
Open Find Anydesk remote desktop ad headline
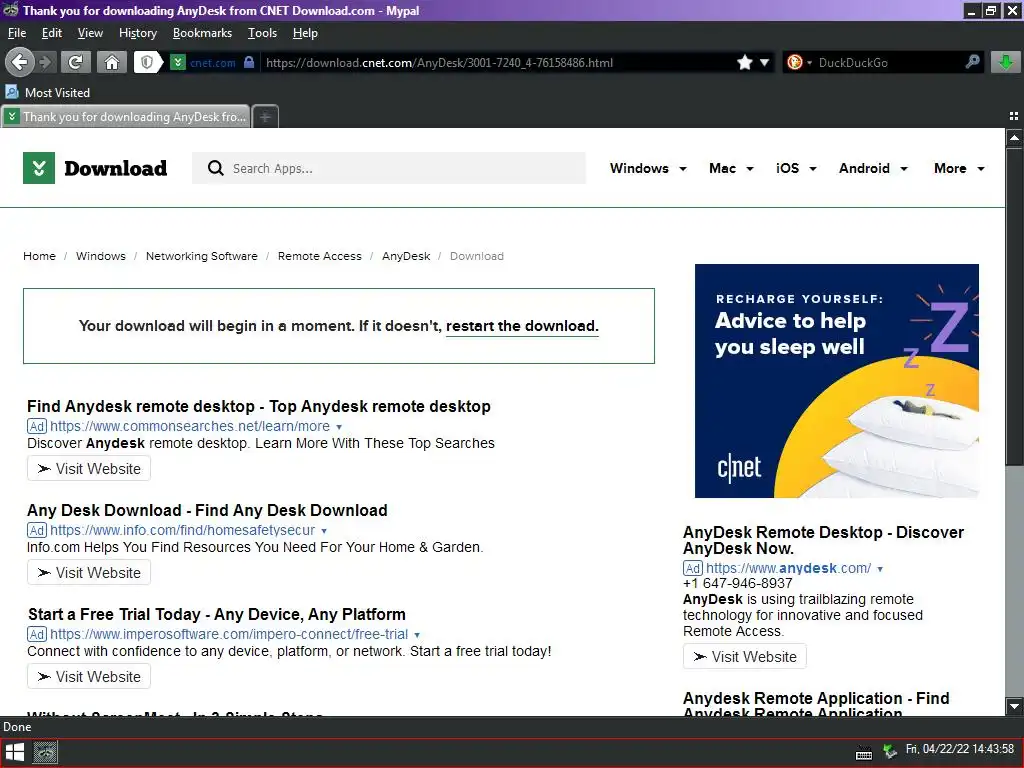click(x=259, y=406)
